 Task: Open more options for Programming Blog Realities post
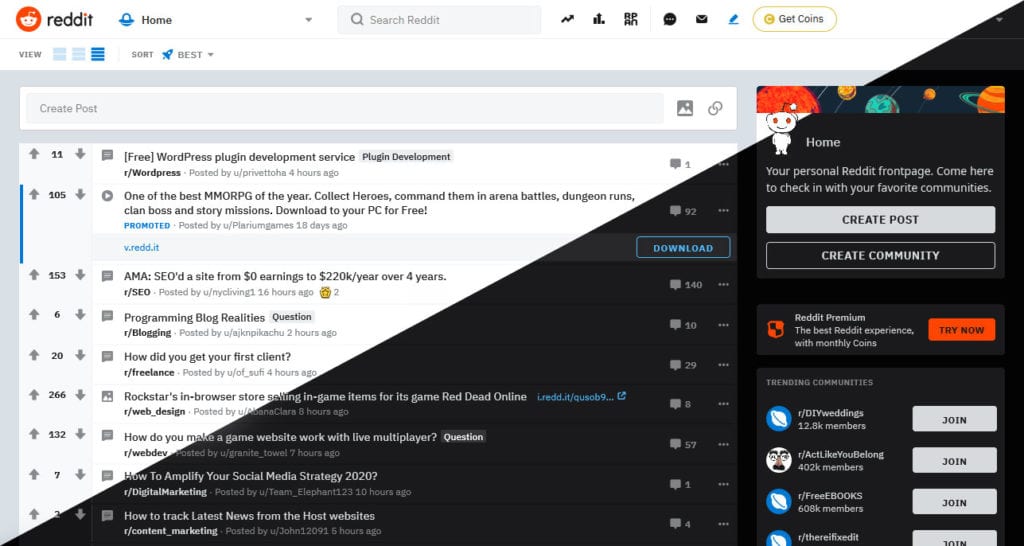coord(723,325)
